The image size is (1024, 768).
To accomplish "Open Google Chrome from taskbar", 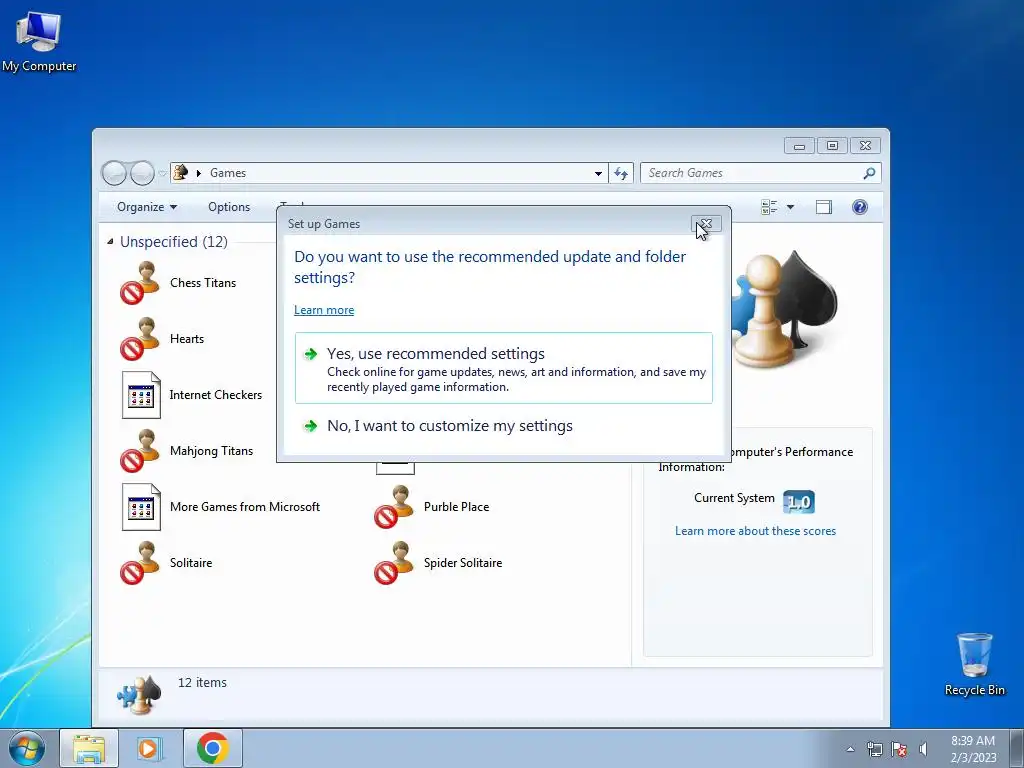I will point(212,748).
